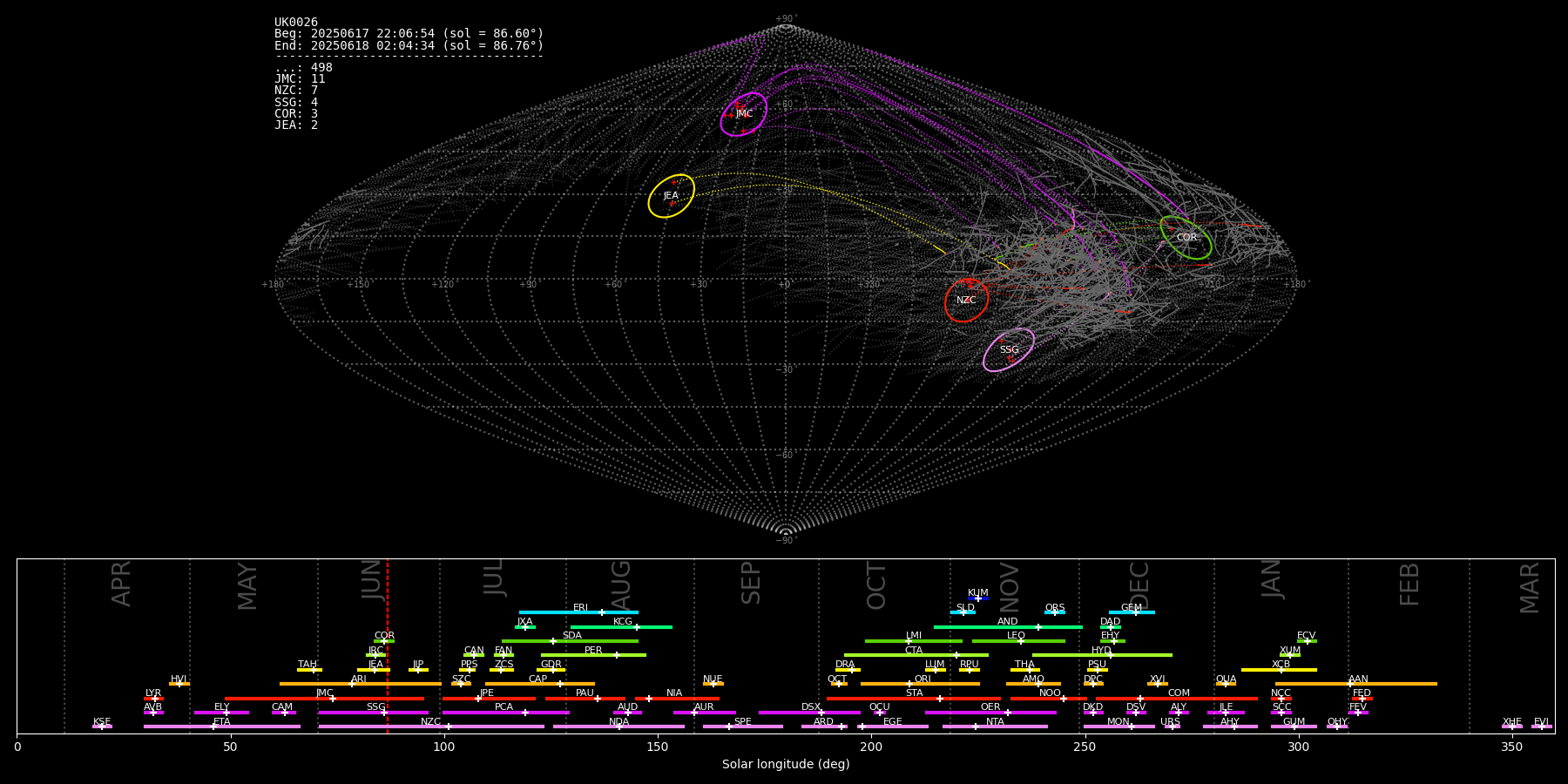Image resolution: width=1568 pixels, height=784 pixels.
Task: Click the green COR radiant ellipse on sky map
Action: tap(1186, 237)
